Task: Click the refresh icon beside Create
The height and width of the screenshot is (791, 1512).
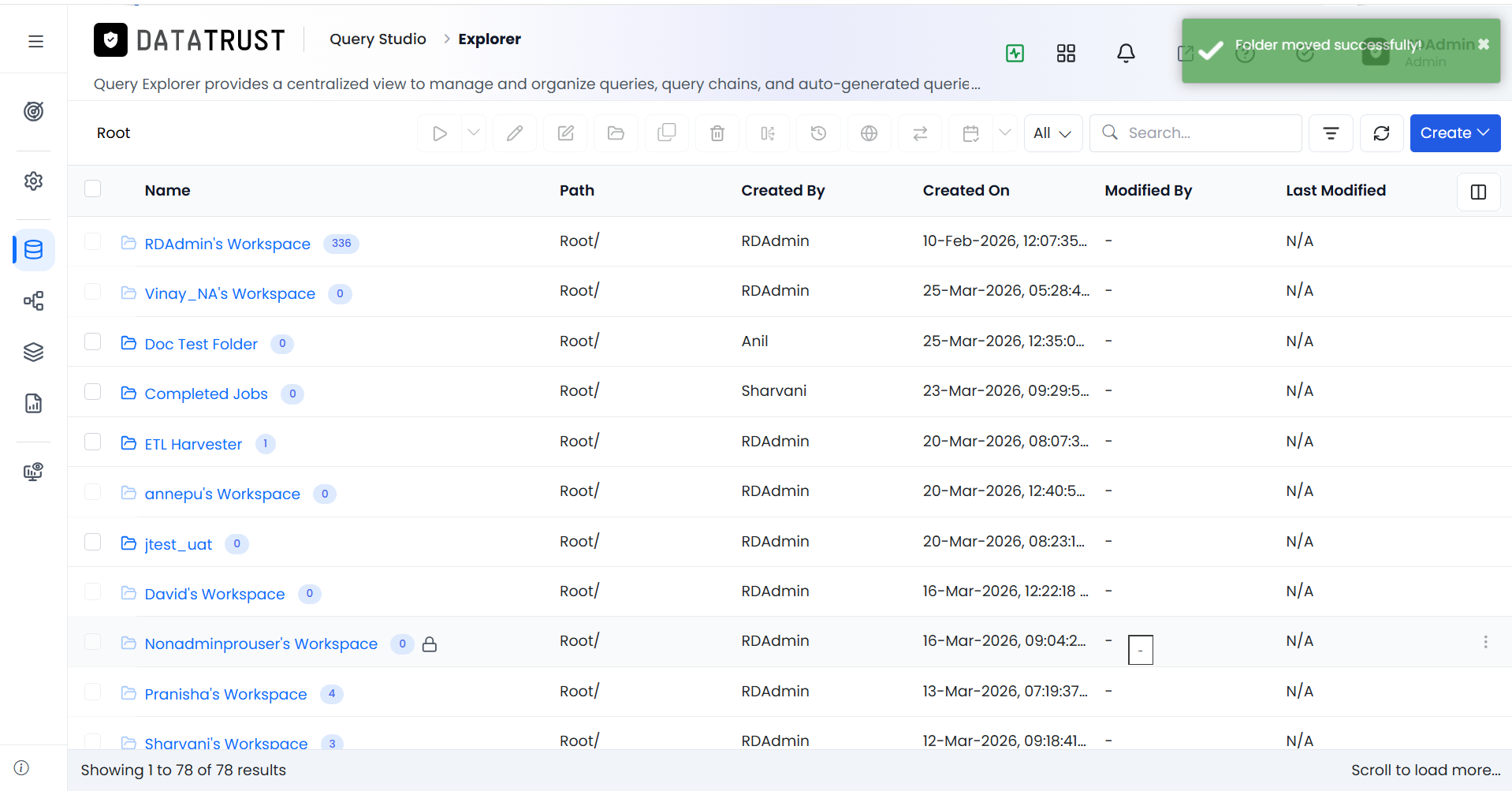Action: tap(1381, 133)
